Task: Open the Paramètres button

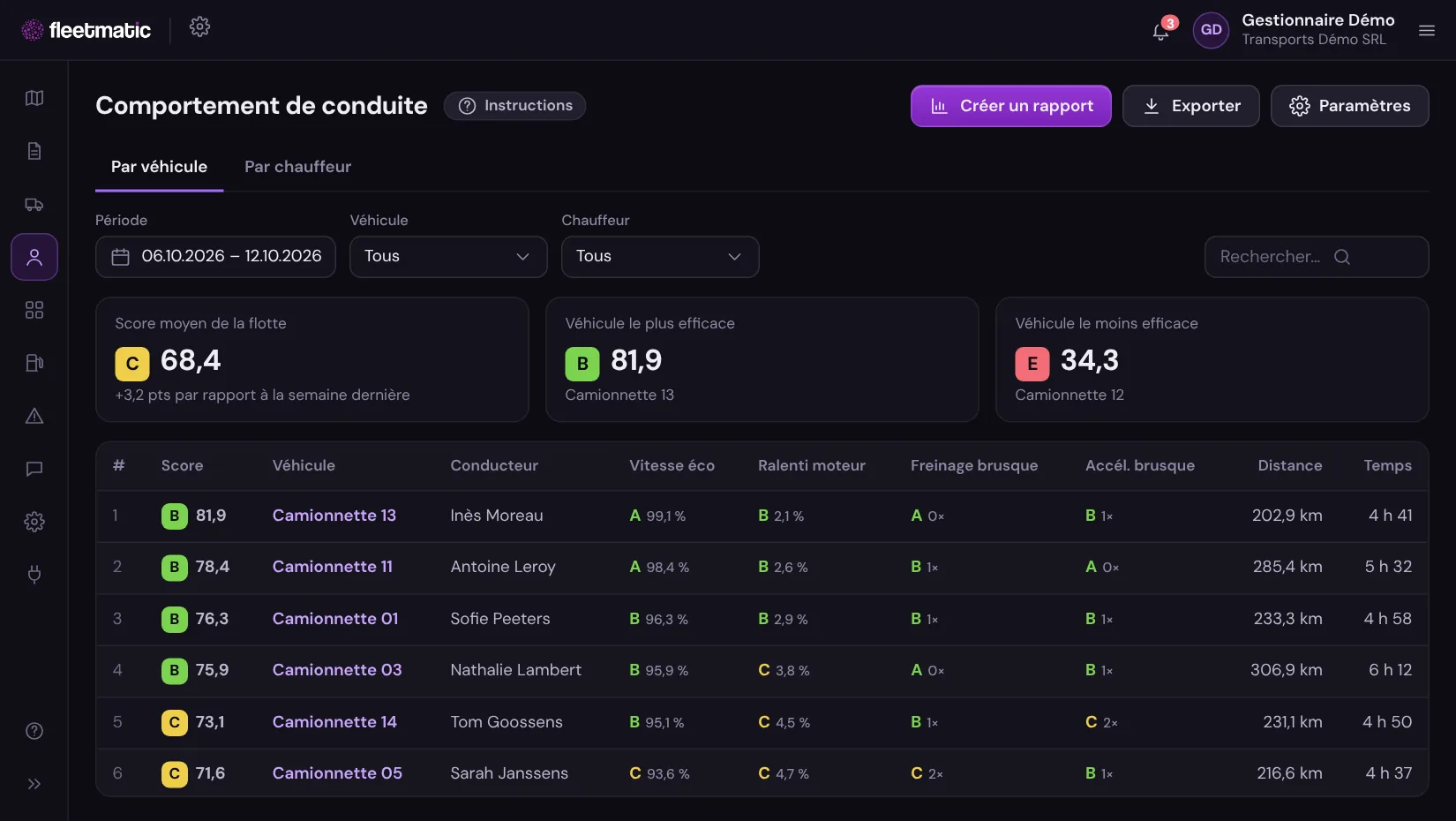Action: click(x=1350, y=106)
